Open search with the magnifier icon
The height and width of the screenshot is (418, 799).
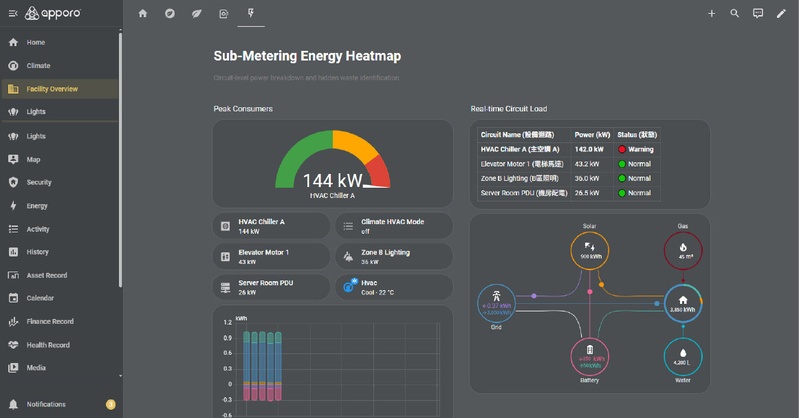(734, 14)
